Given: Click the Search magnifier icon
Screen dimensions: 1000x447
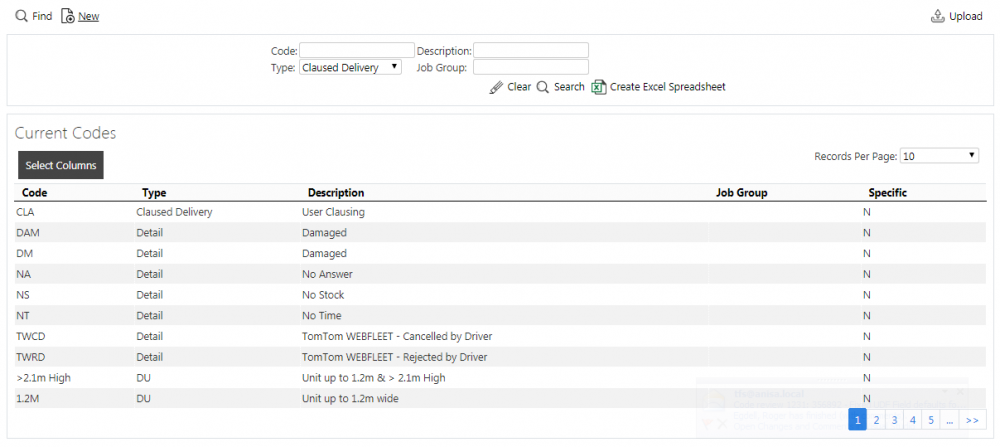Looking at the screenshot, I should (543, 87).
